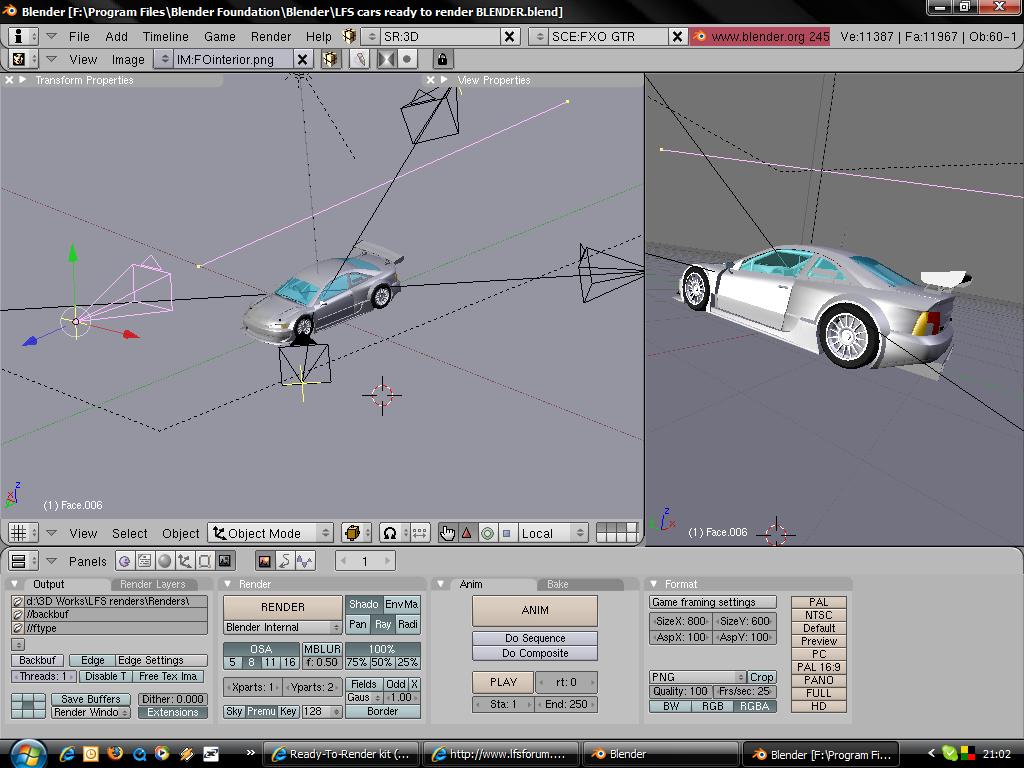Adjust the Quality: 100 slider
This screenshot has height=768, width=1024.
point(680,692)
